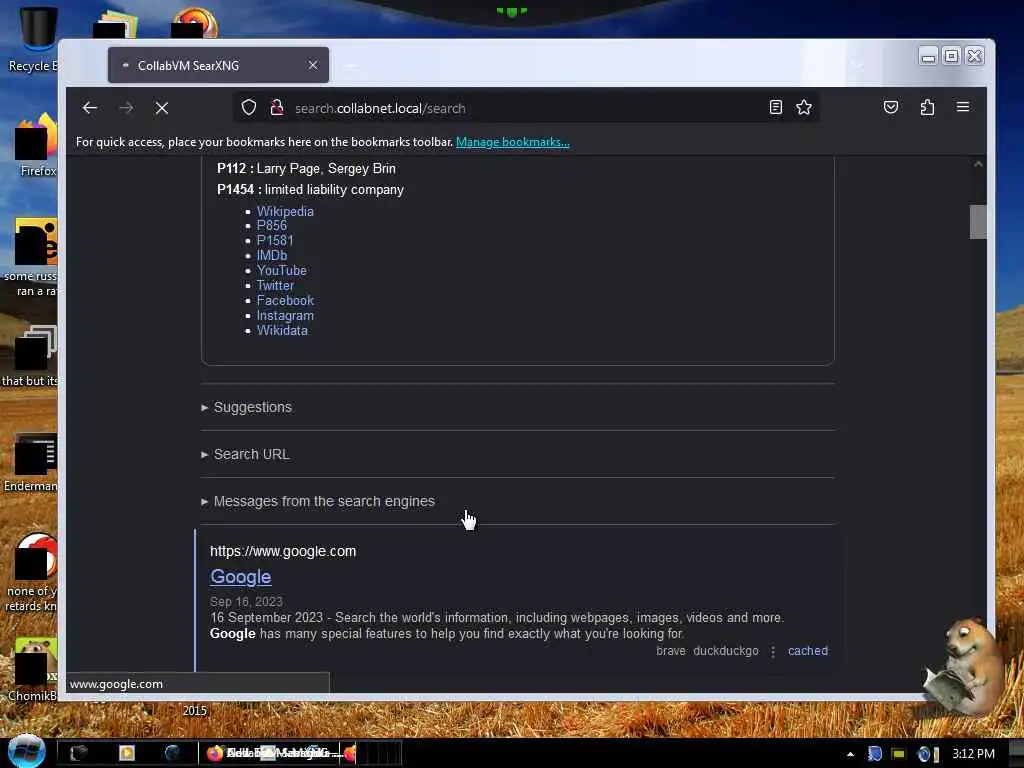Open the tracking protection shield icon
1024x768 pixels.
(x=249, y=108)
